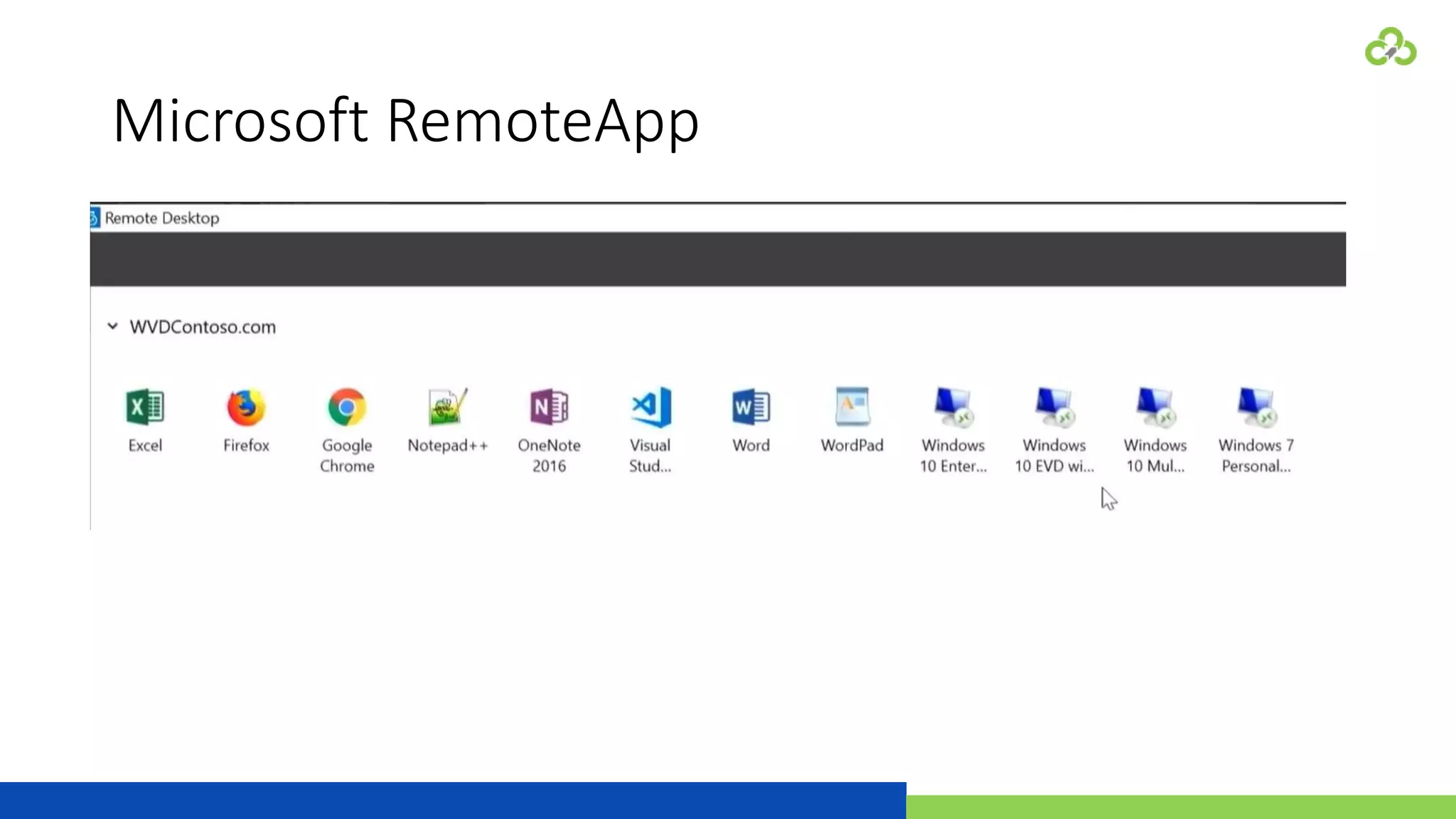Click the OneNote 2016 label text
This screenshot has height=819, width=1456.
click(x=549, y=456)
